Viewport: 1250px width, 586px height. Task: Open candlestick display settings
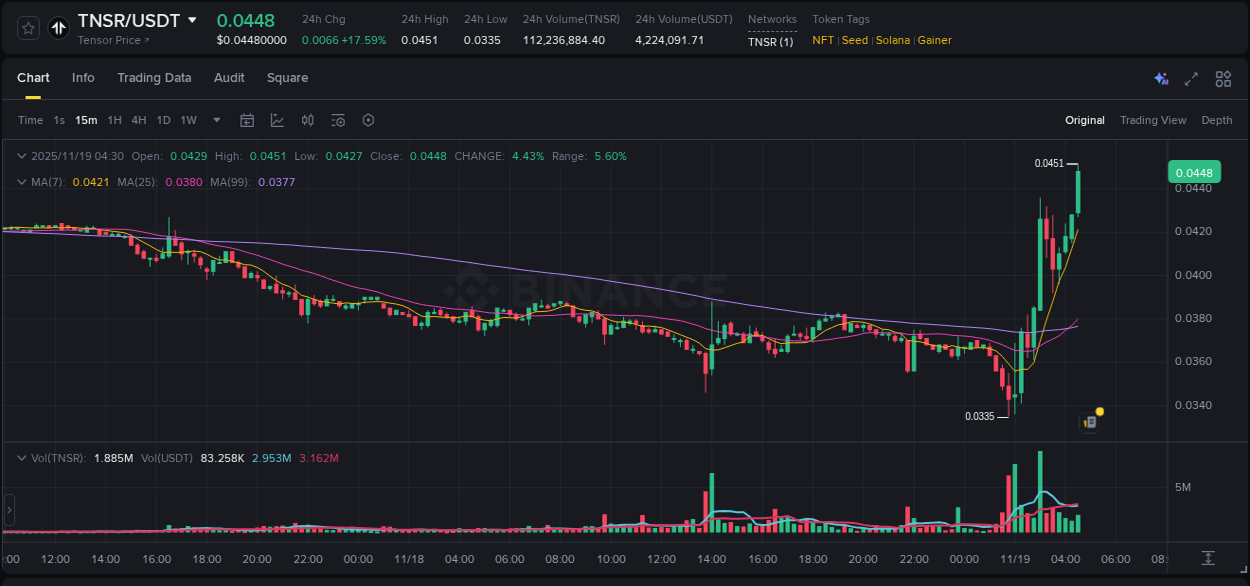(307, 120)
